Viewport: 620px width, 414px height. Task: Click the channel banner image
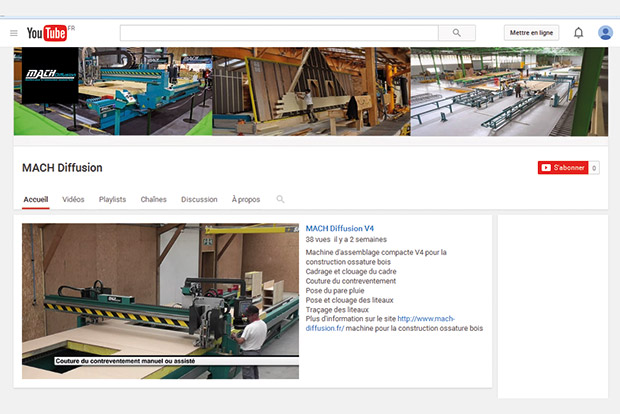tap(311, 91)
